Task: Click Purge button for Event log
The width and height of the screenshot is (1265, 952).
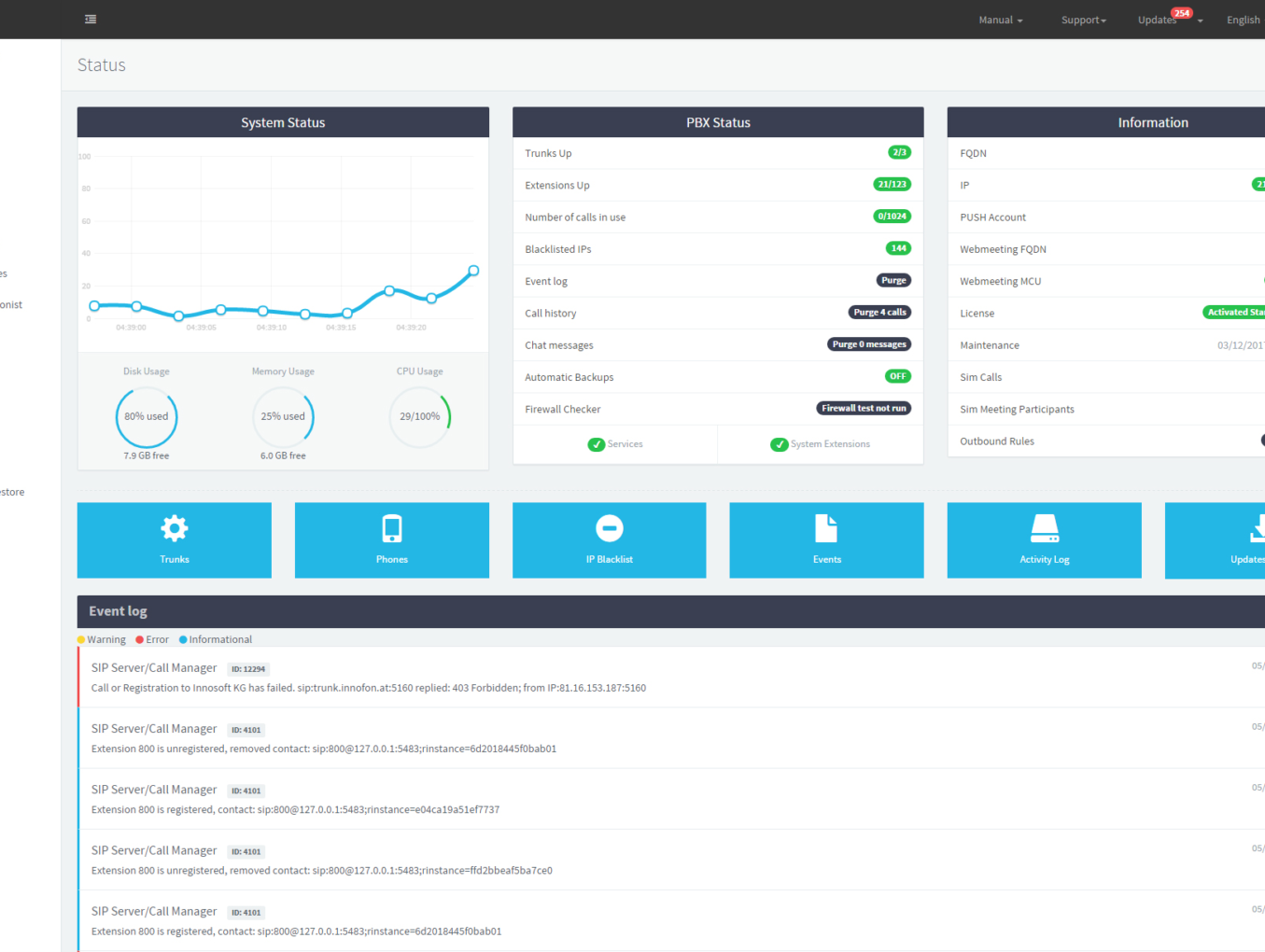Action: [x=893, y=280]
